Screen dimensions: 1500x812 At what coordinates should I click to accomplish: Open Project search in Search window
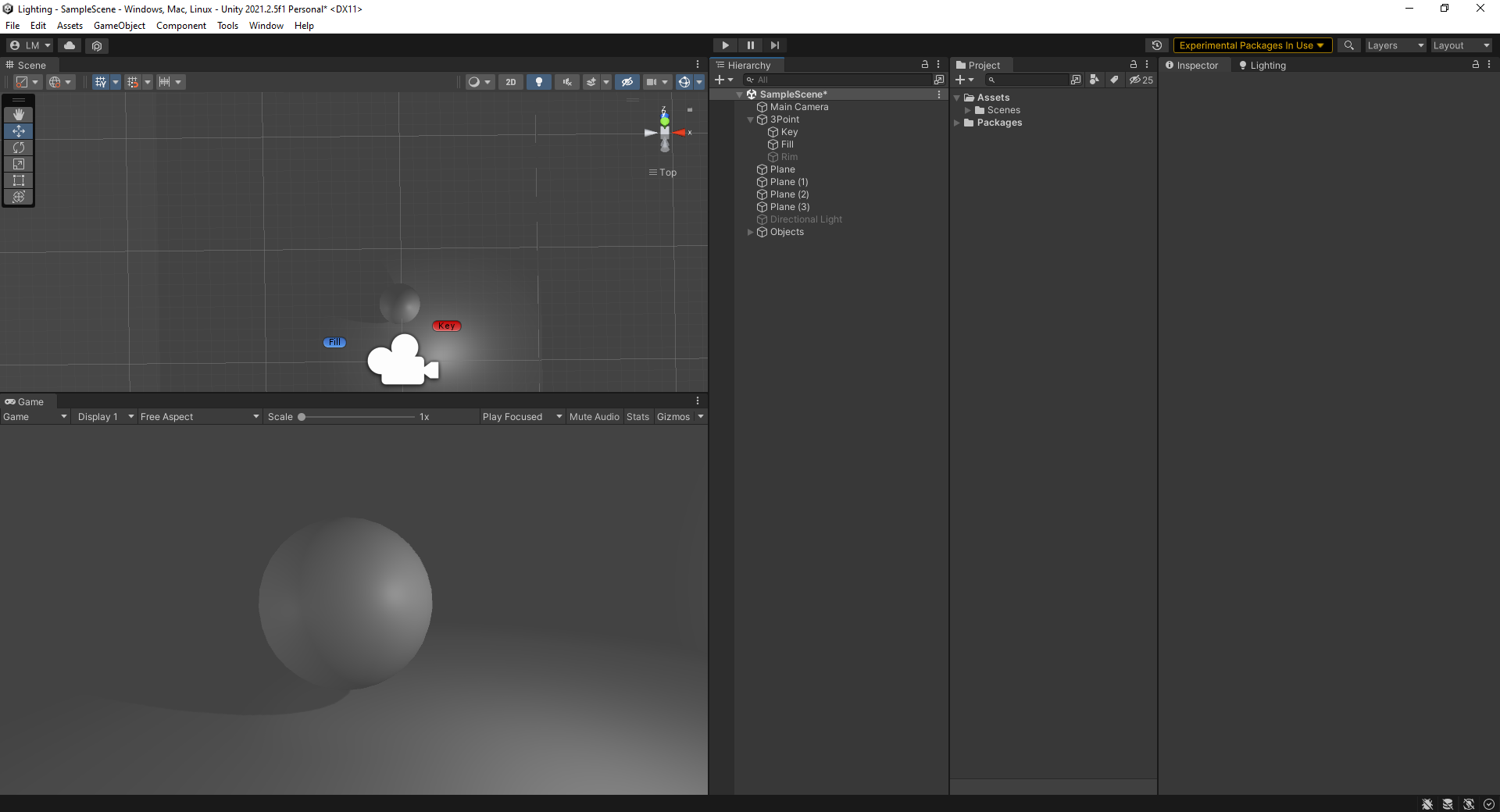pyautogui.click(x=1076, y=80)
